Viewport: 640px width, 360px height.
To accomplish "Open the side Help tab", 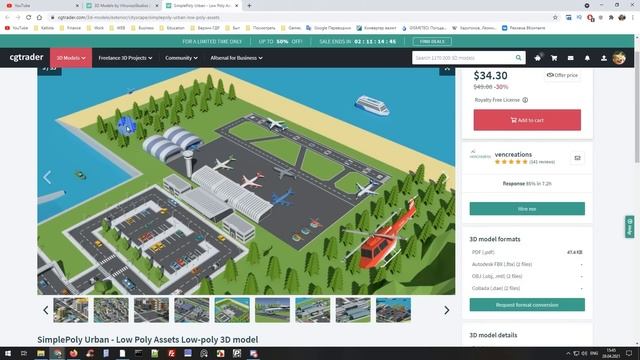I will (629, 227).
